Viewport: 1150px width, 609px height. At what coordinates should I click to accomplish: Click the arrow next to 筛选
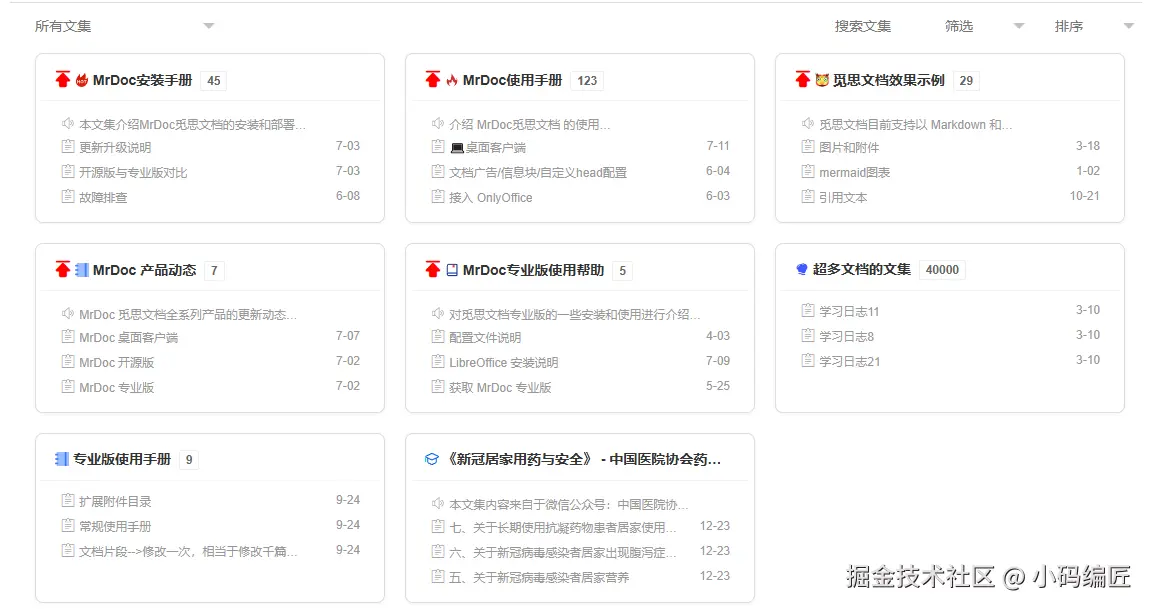(x=1019, y=26)
